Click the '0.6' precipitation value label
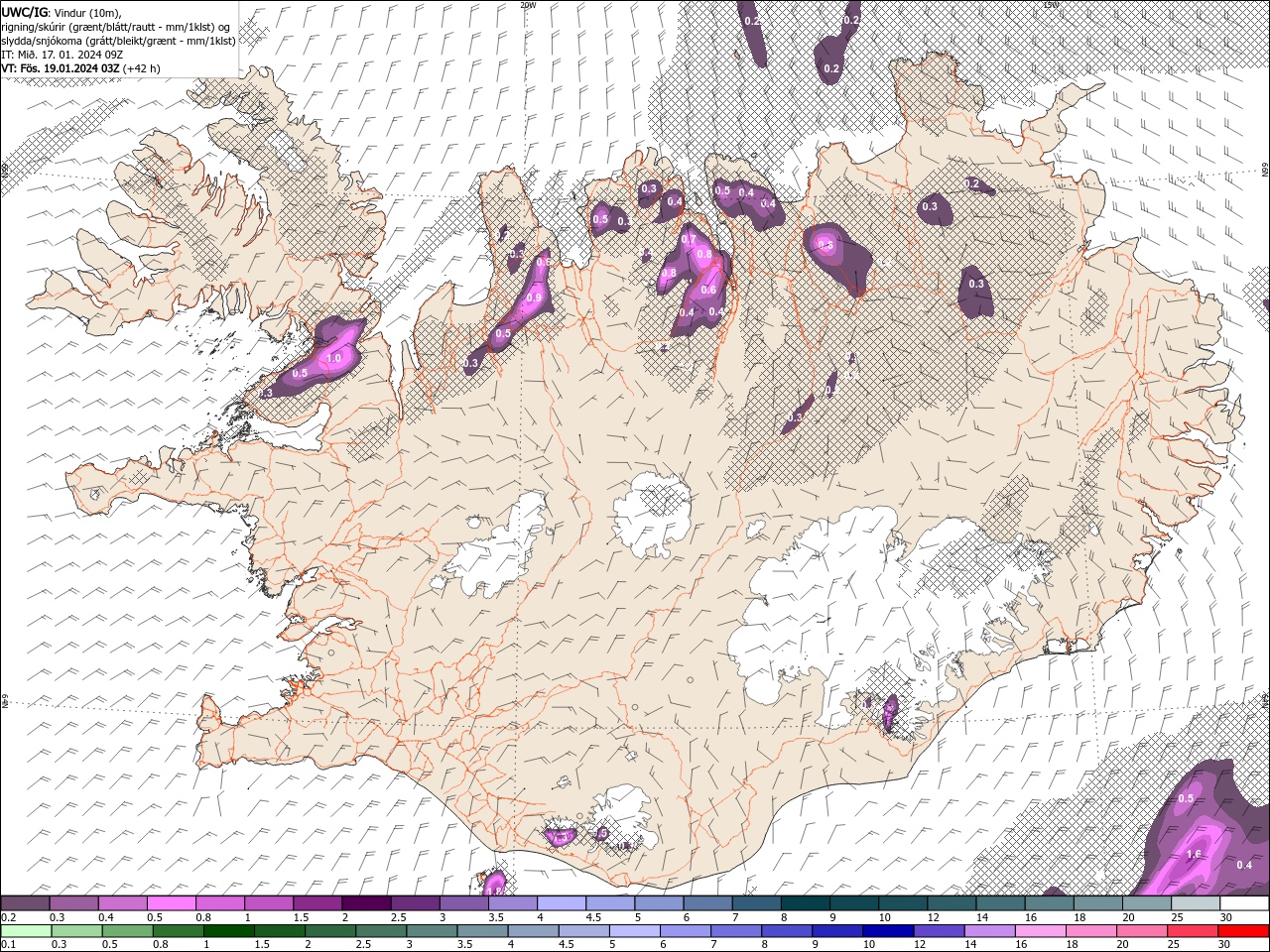The height and width of the screenshot is (952, 1270). [x=708, y=290]
